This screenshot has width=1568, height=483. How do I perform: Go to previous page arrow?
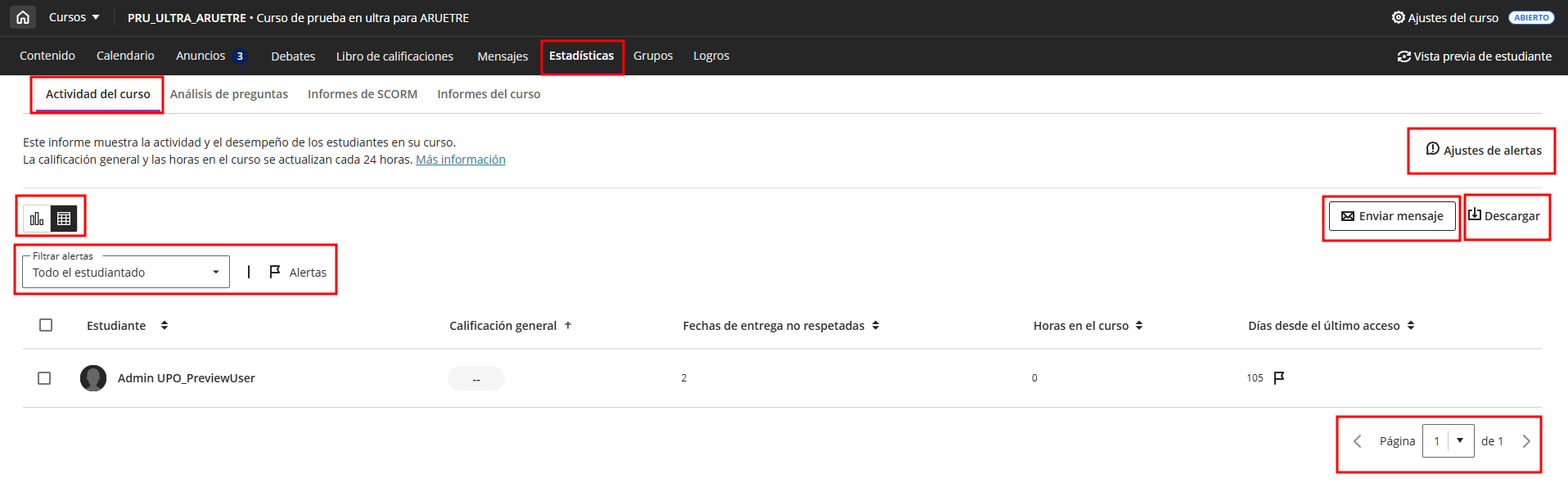[x=1358, y=441]
